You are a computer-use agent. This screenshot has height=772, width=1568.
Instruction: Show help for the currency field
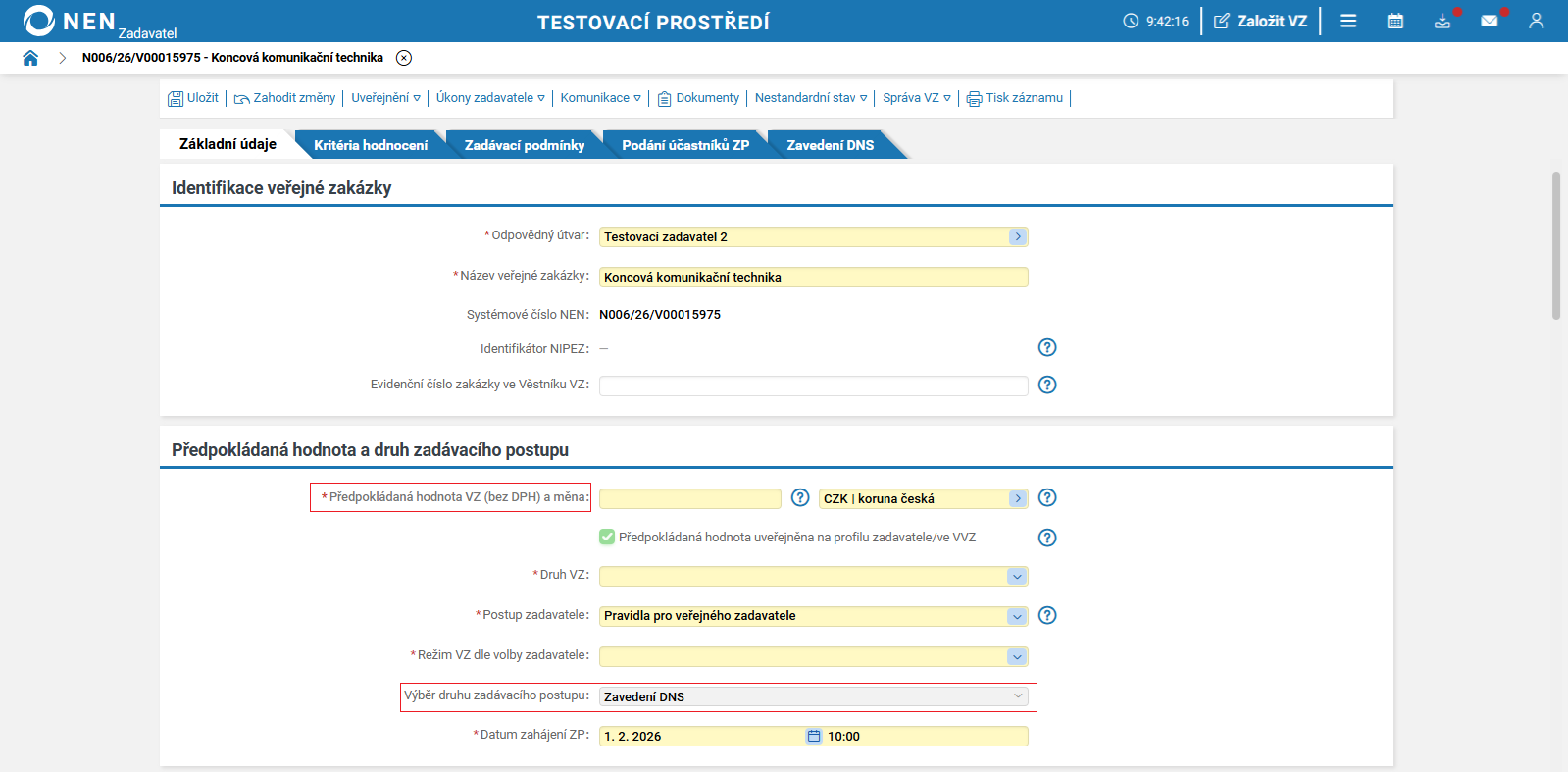click(1047, 497)
